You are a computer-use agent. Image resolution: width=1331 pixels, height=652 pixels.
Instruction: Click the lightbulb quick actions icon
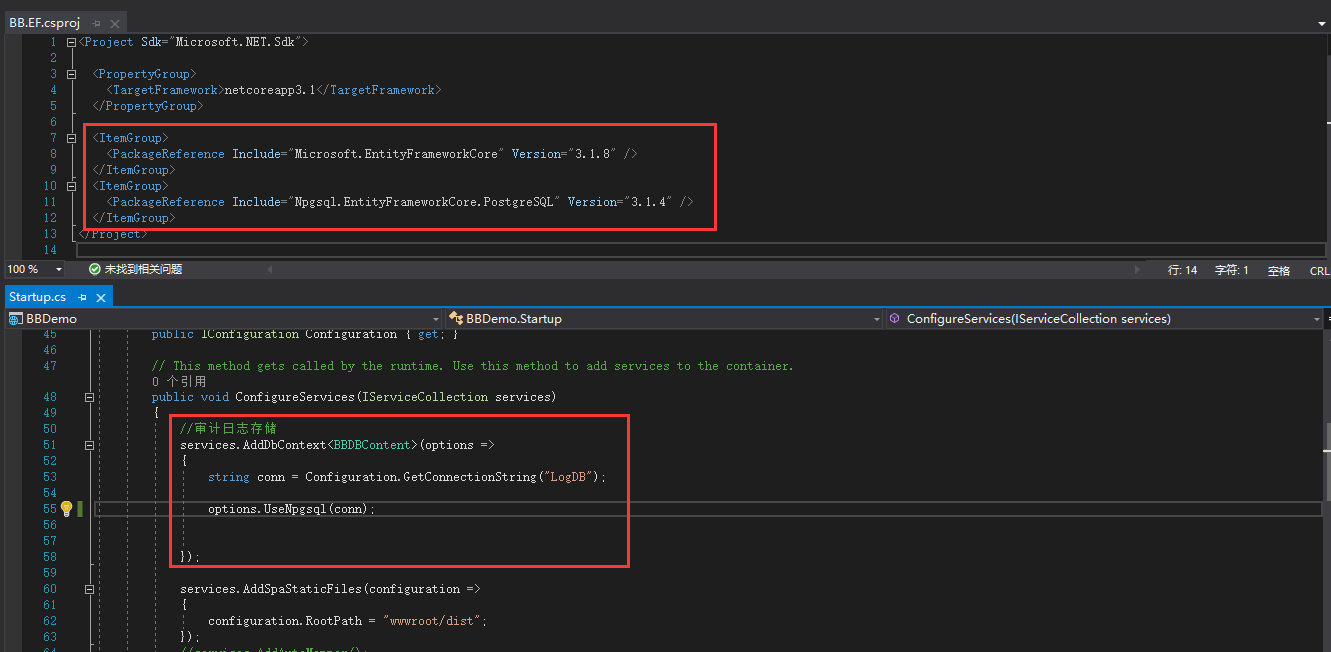66,509
